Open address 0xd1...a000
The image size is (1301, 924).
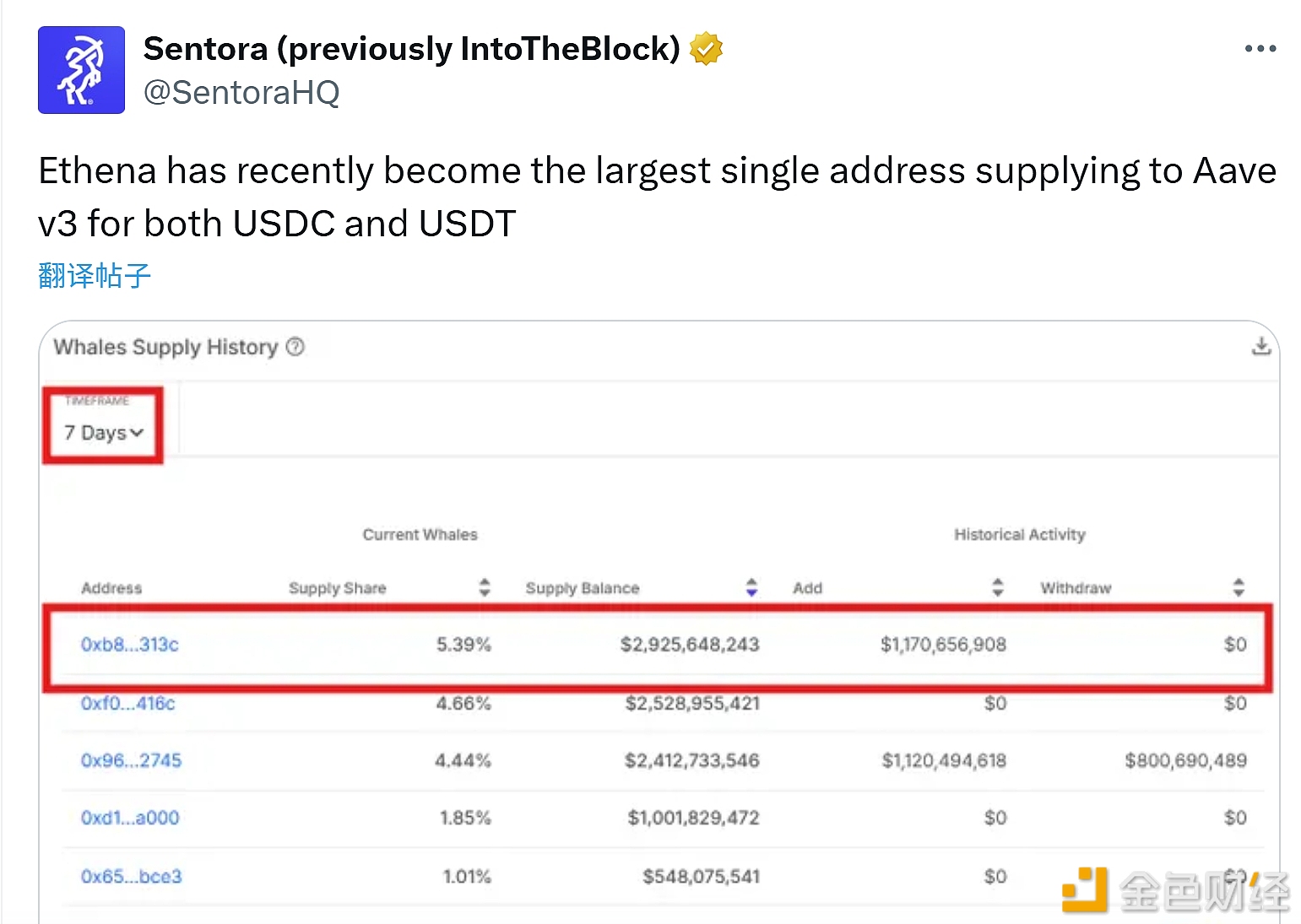click(x=130, y=818)
